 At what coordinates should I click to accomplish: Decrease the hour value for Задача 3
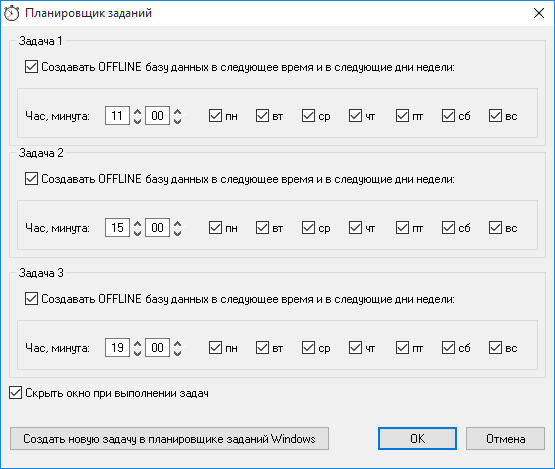(x=137, y=353)
